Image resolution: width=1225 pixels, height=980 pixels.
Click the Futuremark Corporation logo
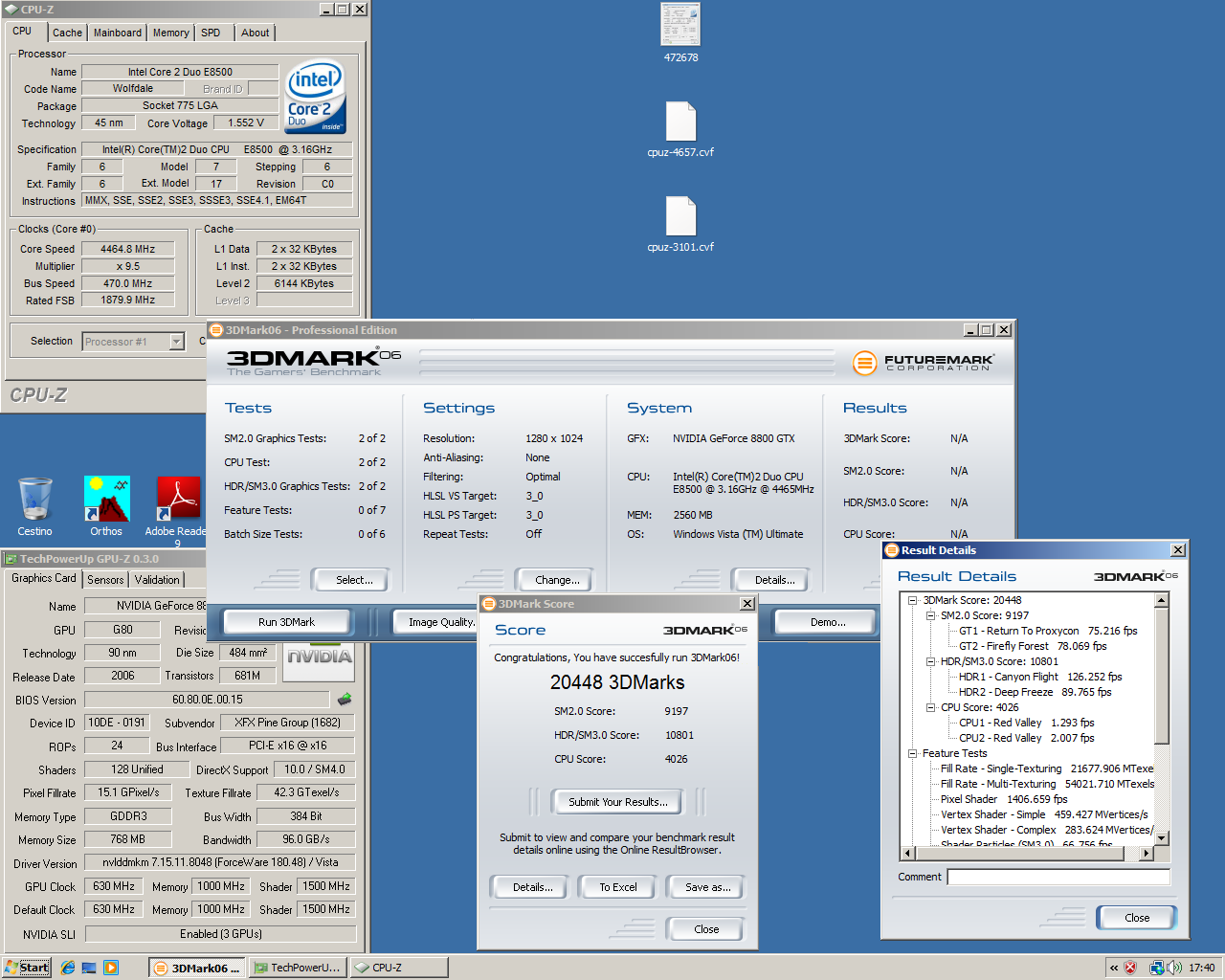(924, 363)
